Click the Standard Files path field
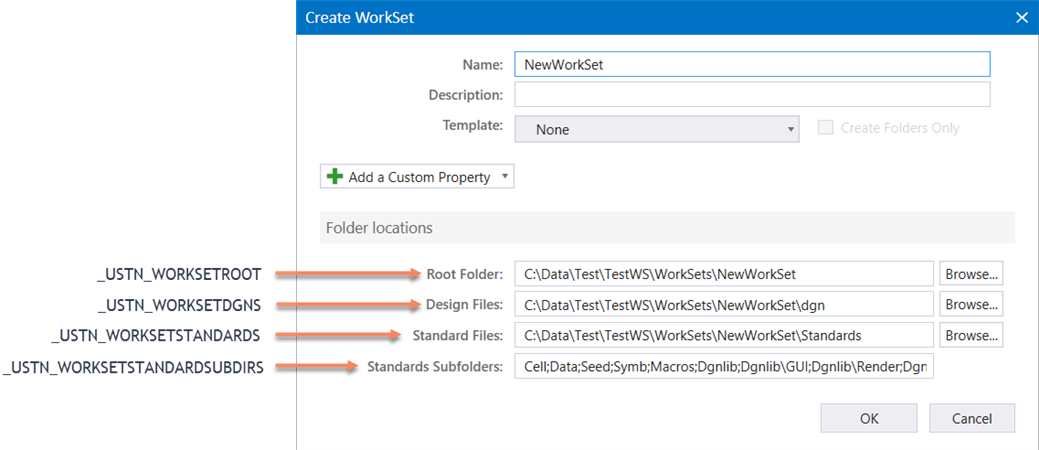The height and width of the screenshot is (450, 1039). click(x=724, y=335)
